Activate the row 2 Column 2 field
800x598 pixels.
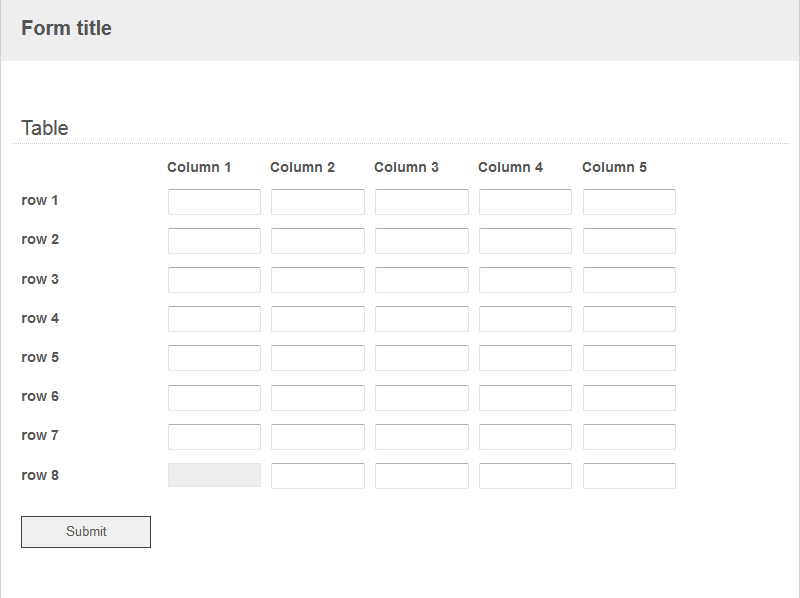click(x=318, y=241)
